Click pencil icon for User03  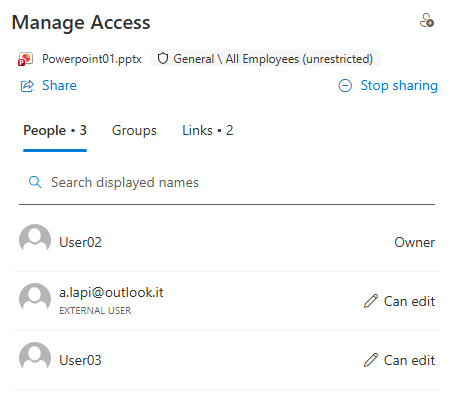tap(371, 360)
